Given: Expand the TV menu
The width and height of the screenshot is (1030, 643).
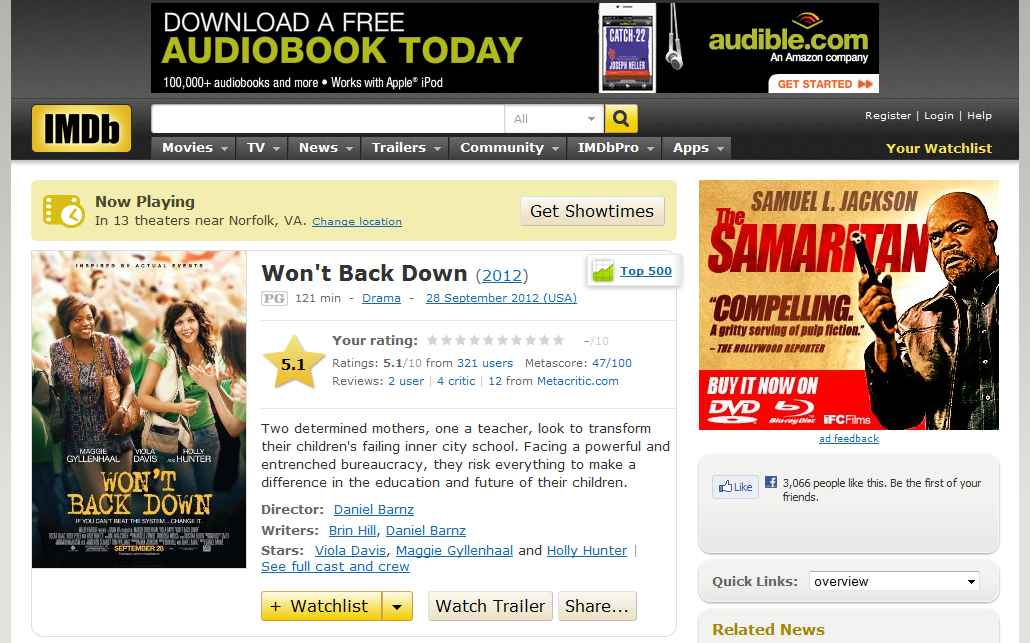Looking at the screenshot, I should (263, 148).
